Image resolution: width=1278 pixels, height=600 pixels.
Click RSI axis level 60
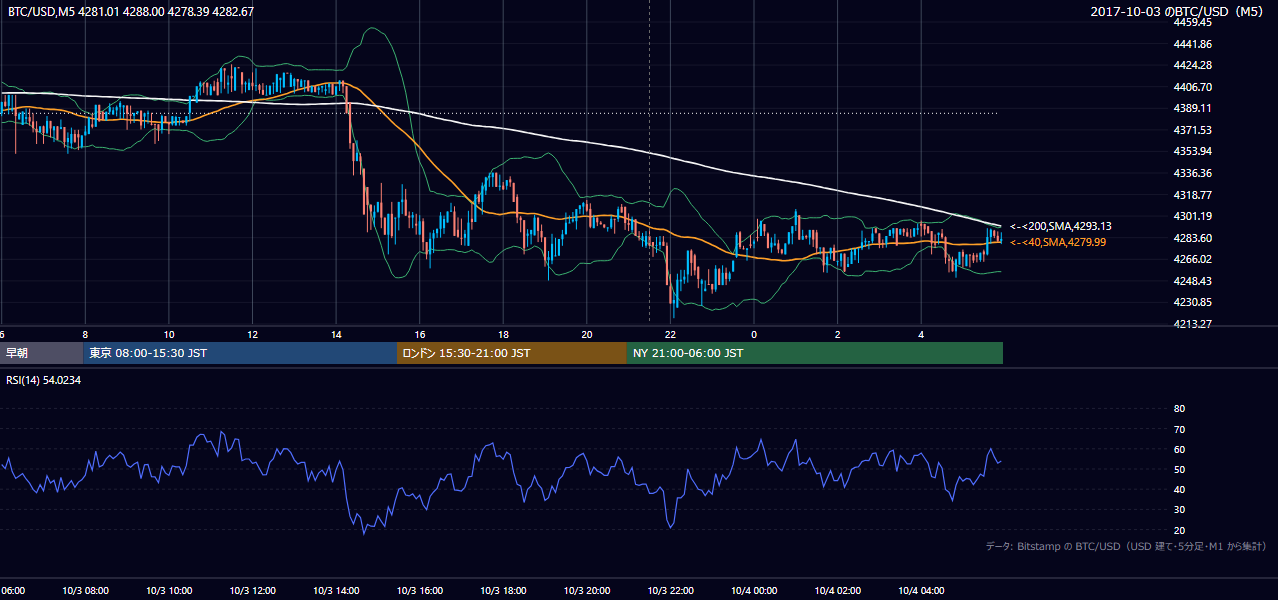click(x=1179, y=449)
